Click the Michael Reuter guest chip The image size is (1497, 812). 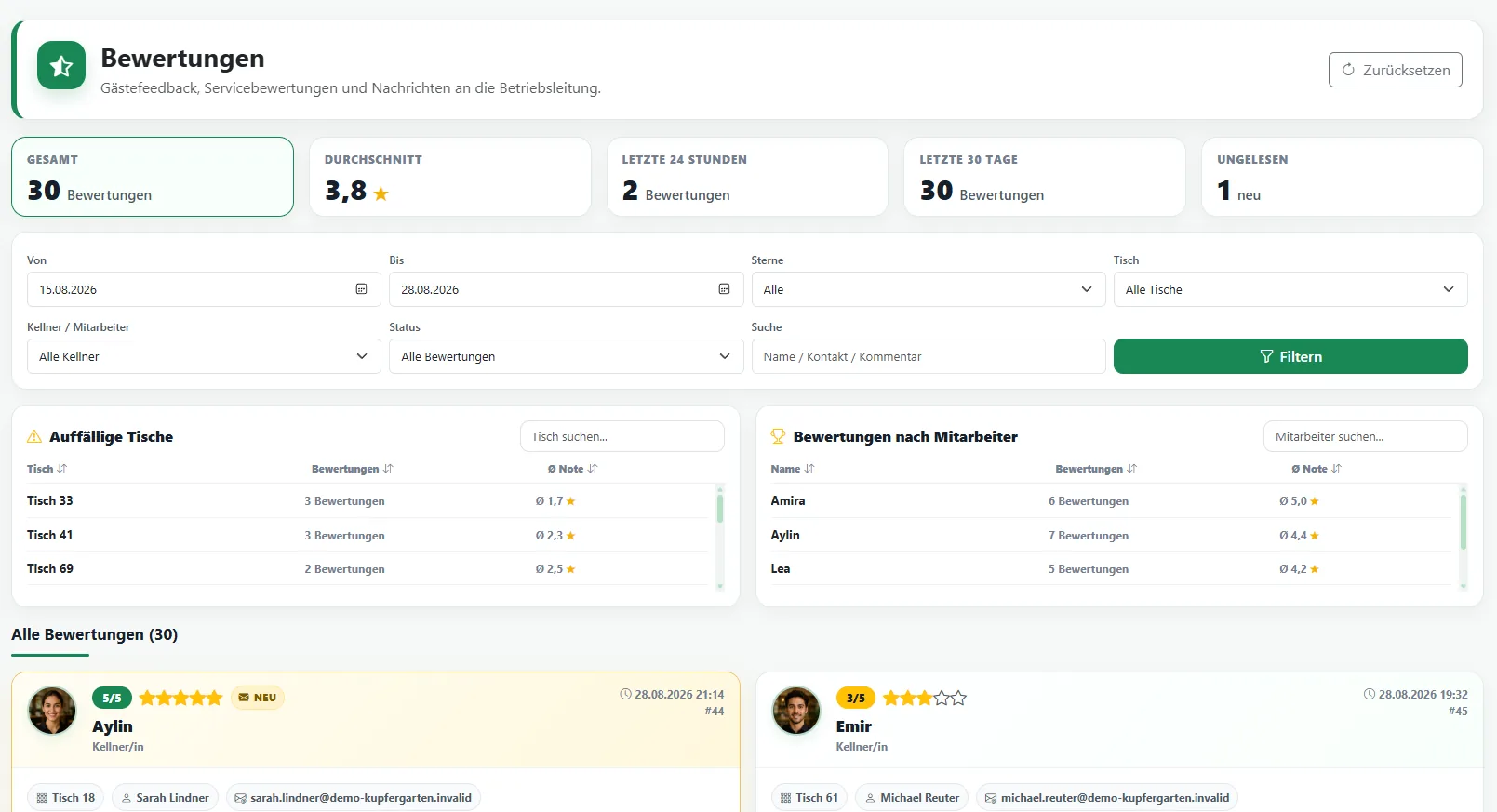[912, 798]
